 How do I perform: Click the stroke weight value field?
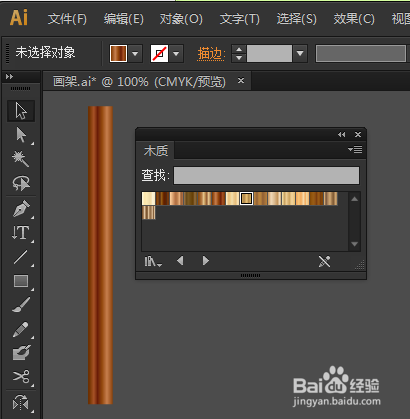point(269,53)
